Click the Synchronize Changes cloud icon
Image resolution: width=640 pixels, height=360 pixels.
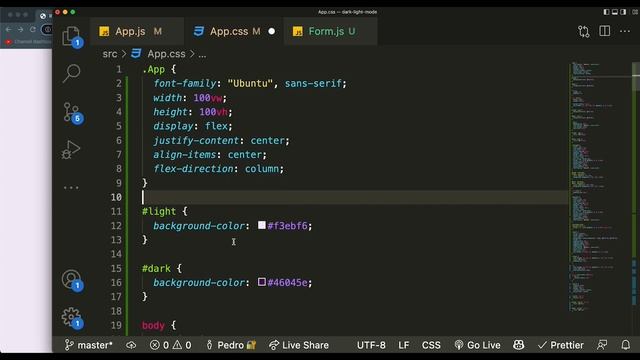tap(131, 345)
